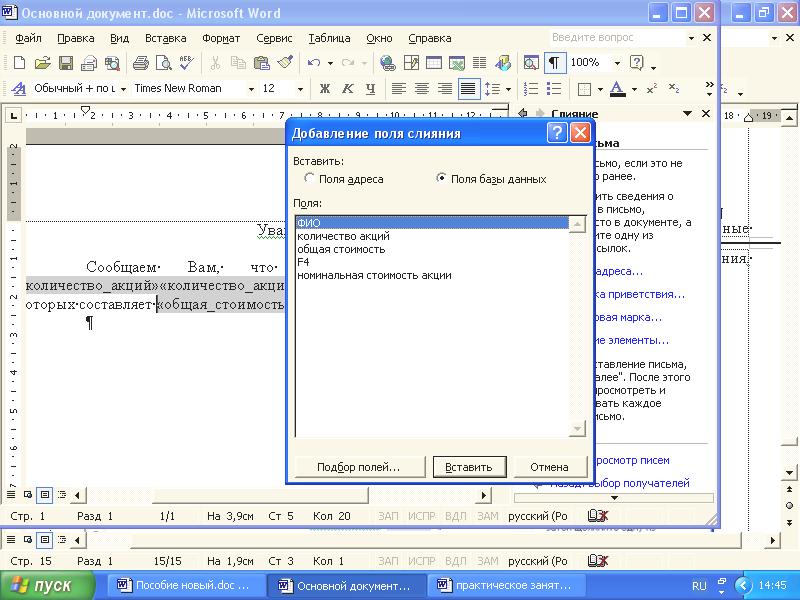Open line spacing dropdown arrow
The width and height of the screenshot is (800, 600).
click(508, 89)
